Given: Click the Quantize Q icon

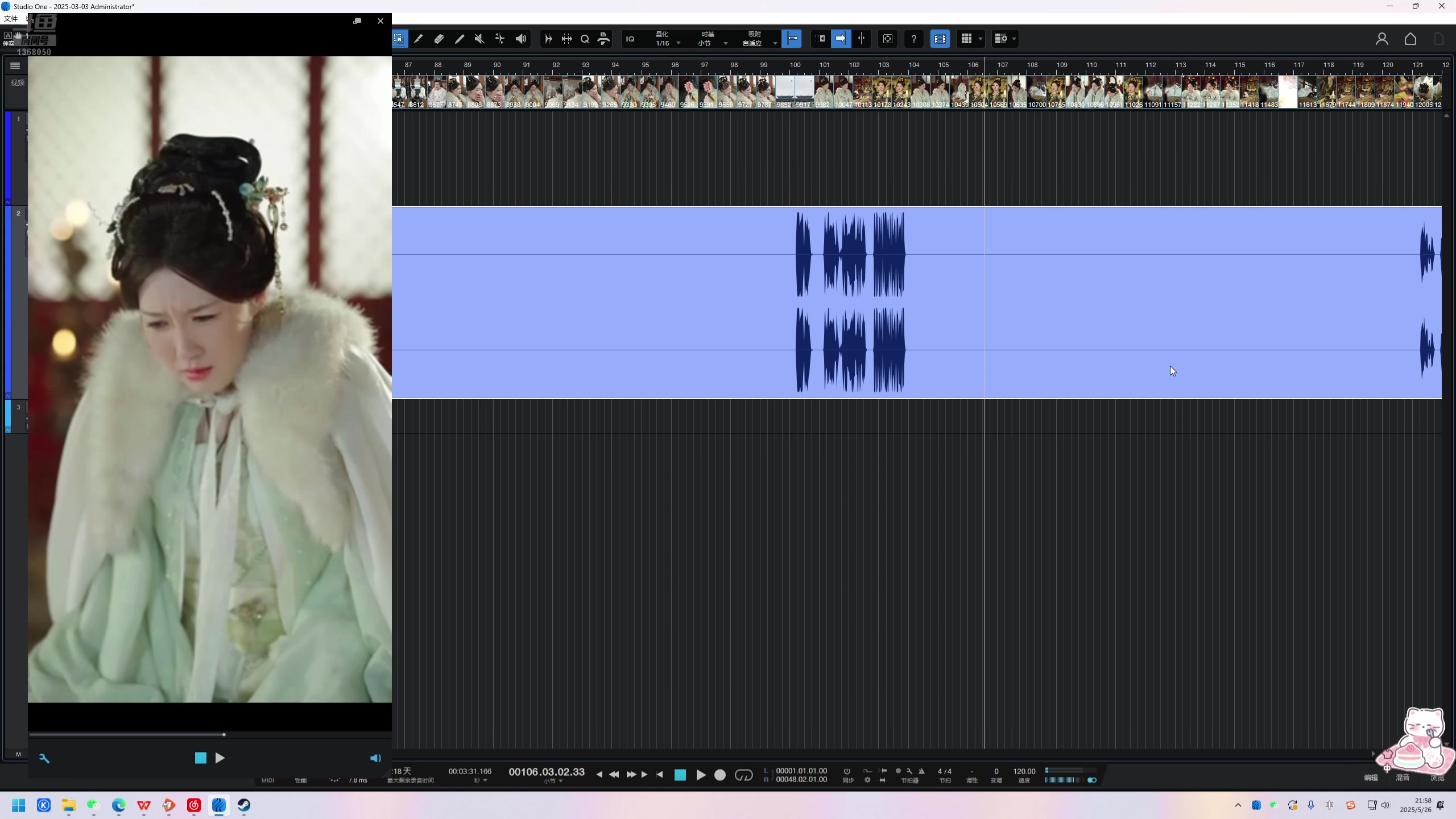Looking at the screenshot, I should [x=585, y=39].
